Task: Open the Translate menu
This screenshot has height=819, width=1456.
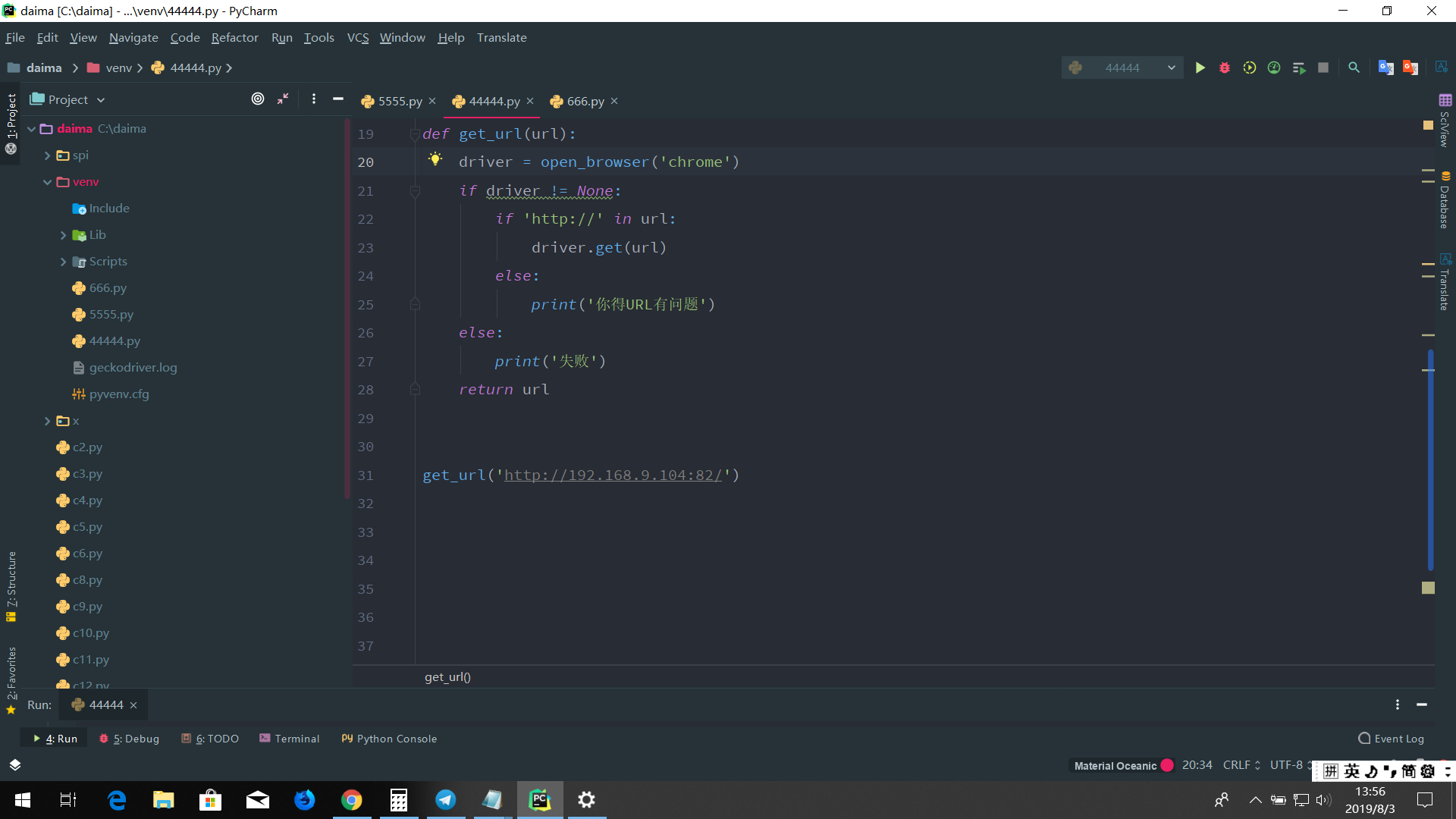Action: coord(501,37)
